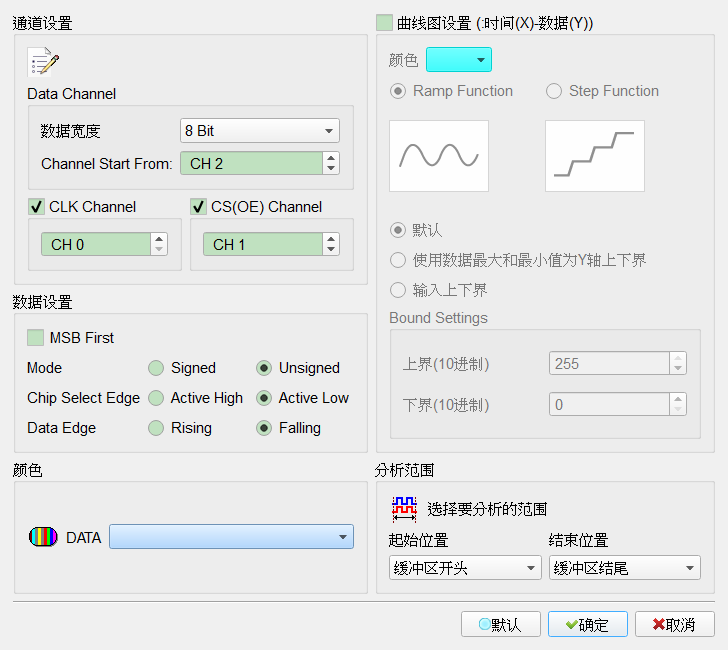Select the Ramp Function radio button
Viewport: 728px width, 650px height.
398,91
